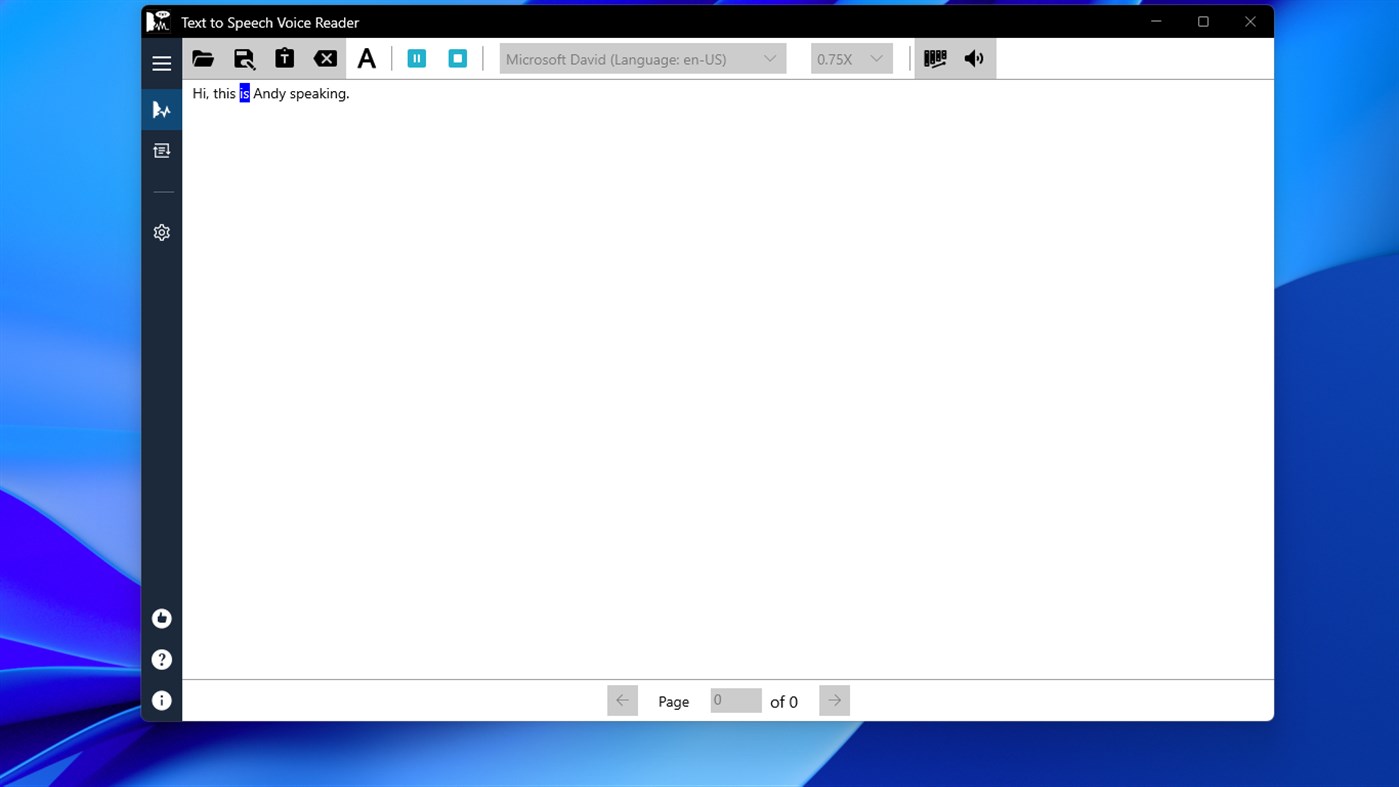Image resolution: width=1399 pixels, height=787 pixels.
Task: Open a file with the folder icon
Action: coord(203,59)
